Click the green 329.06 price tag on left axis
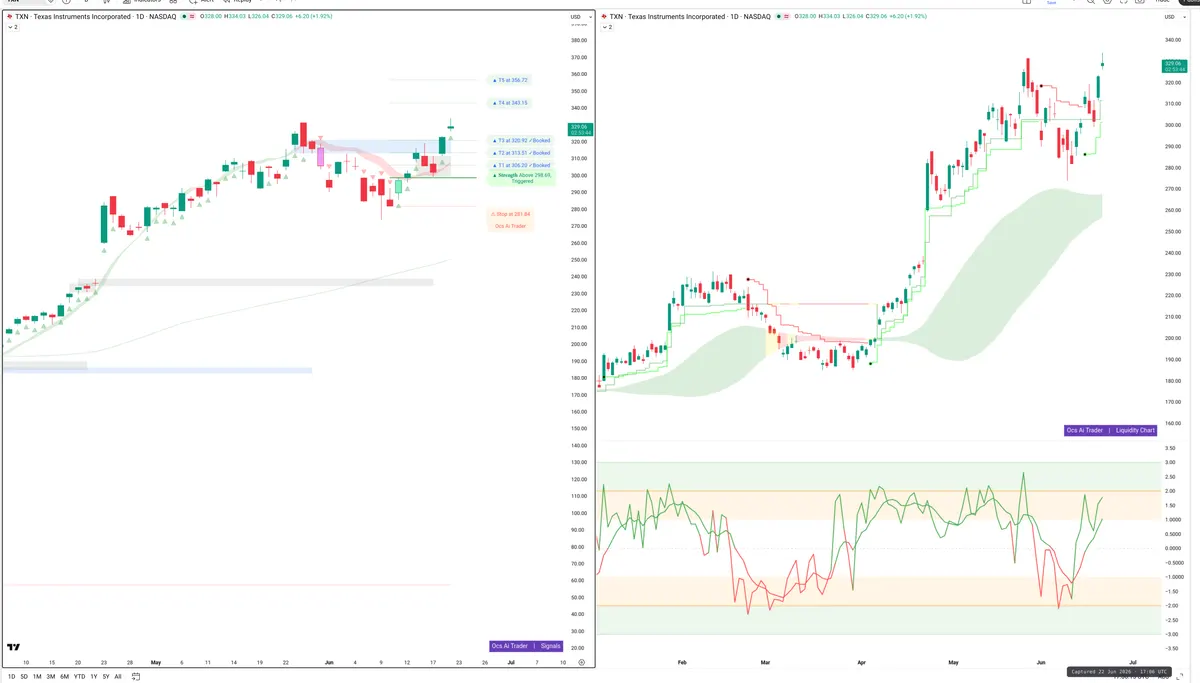This screenshot has height=683, width=1200. (579, 129)
